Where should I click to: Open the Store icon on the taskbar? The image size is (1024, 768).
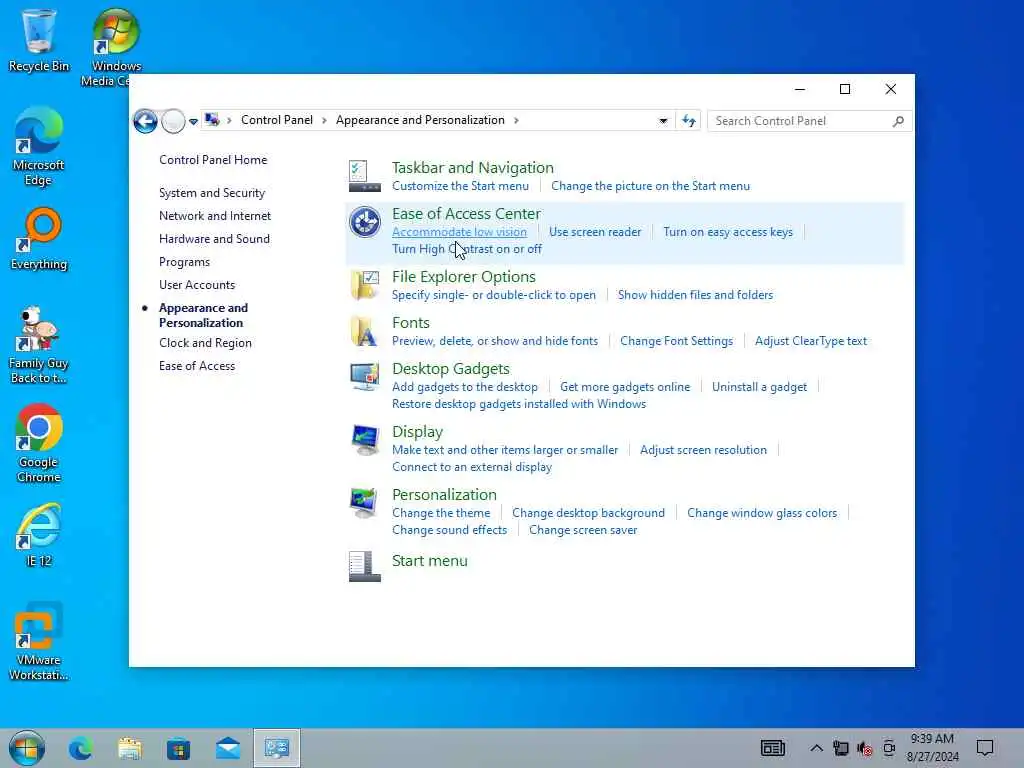[x=178, y=748]
